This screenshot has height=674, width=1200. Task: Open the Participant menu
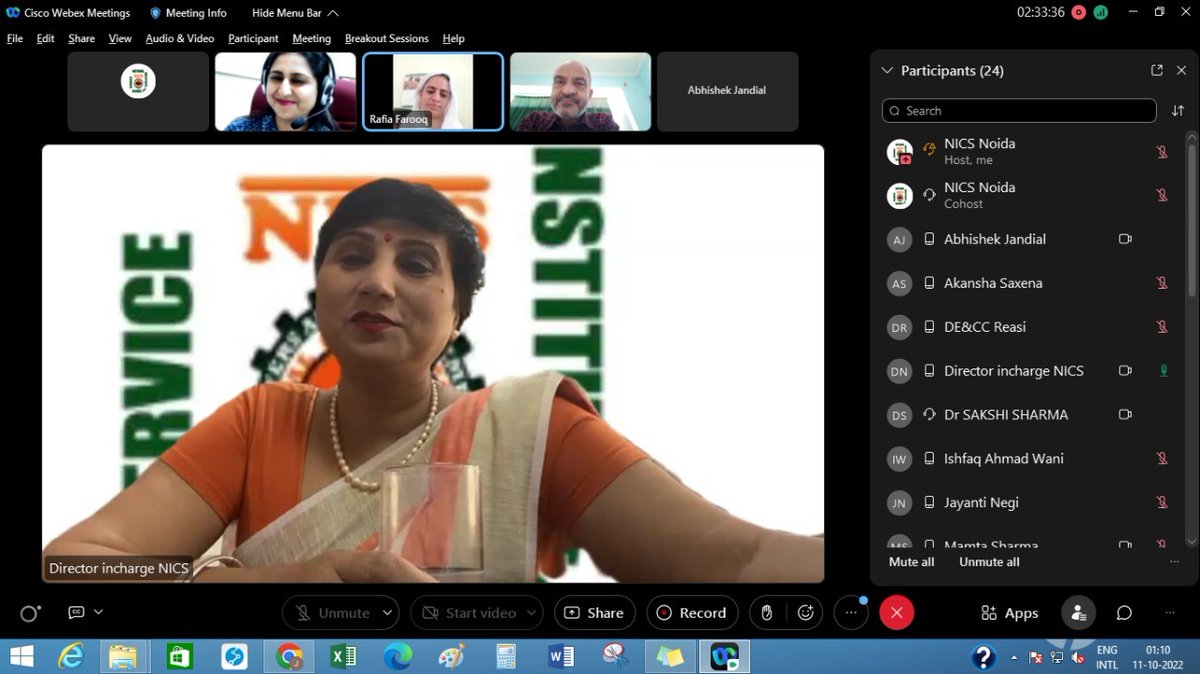click(x=253, y=39)
